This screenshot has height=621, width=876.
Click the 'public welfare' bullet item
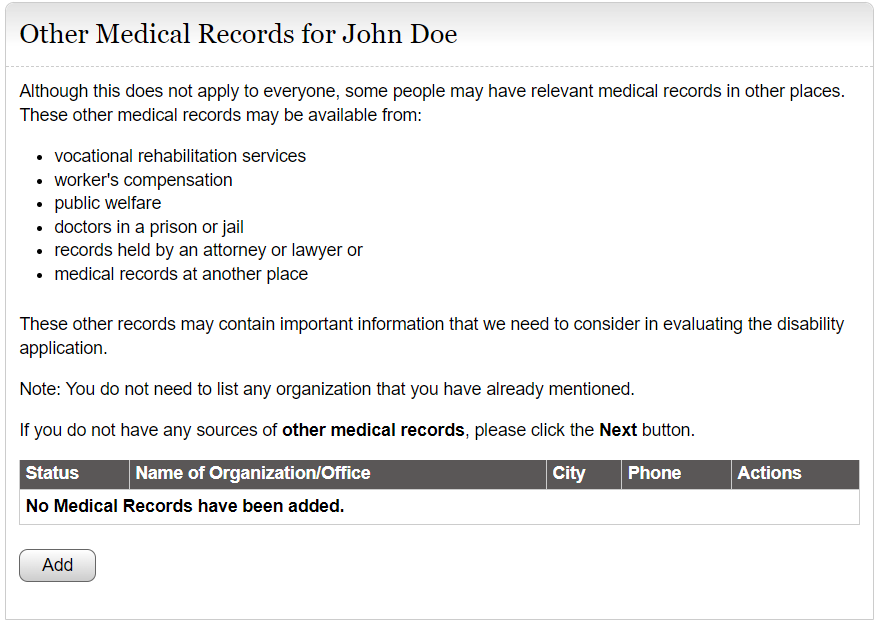107,203
